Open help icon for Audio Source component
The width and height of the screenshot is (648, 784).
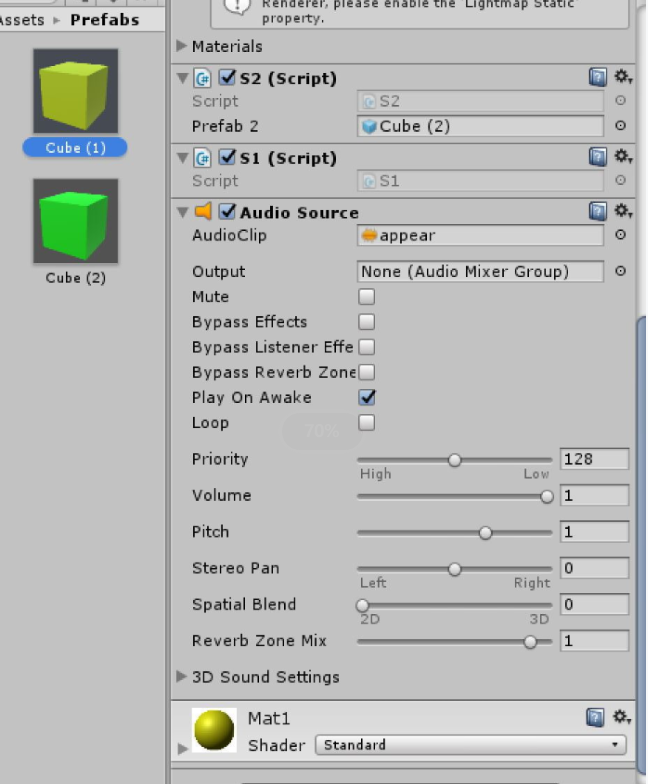(x=598, y=212)
